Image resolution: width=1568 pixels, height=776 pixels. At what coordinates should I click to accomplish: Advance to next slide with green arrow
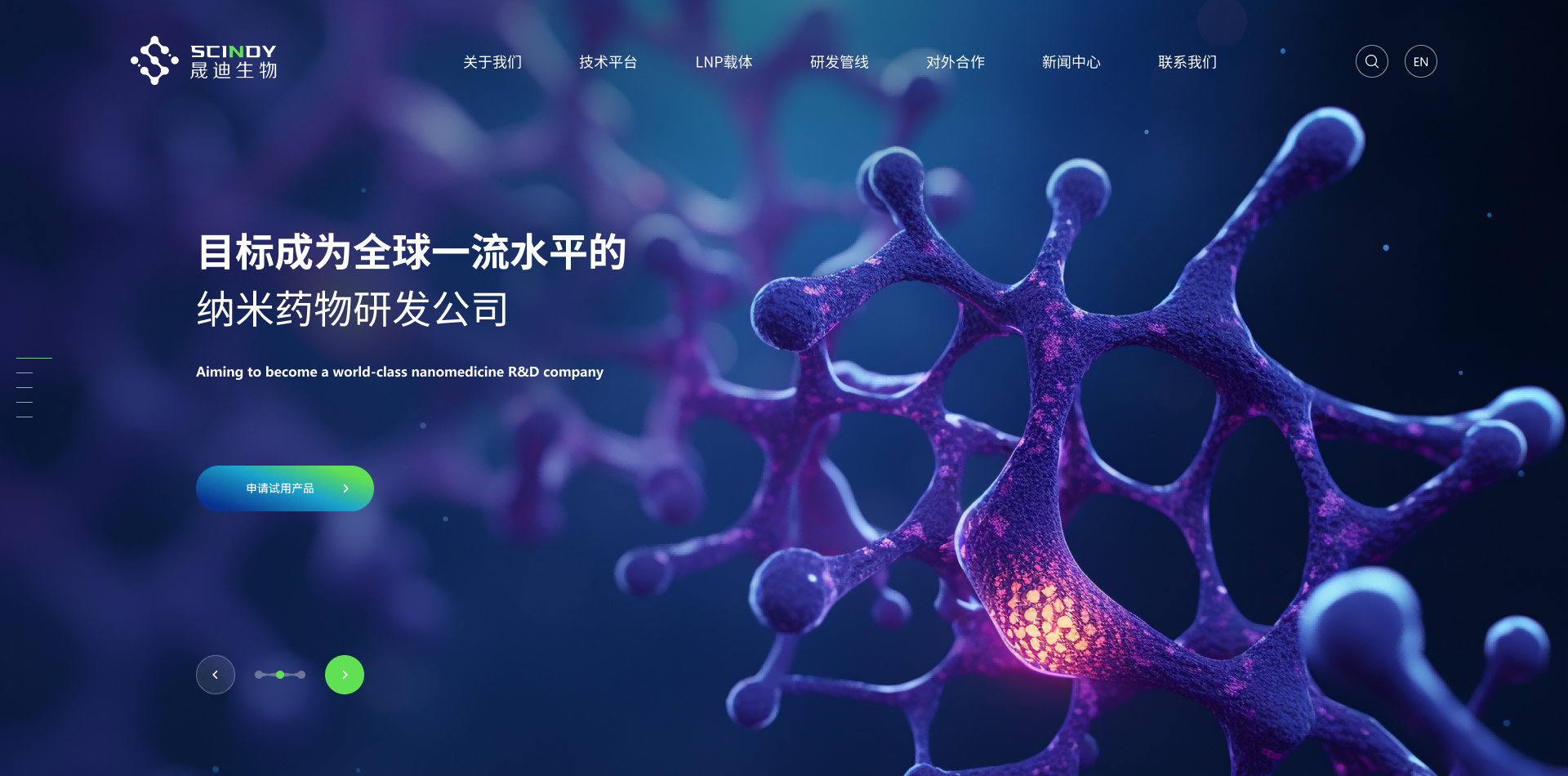(x=345, y=675)
